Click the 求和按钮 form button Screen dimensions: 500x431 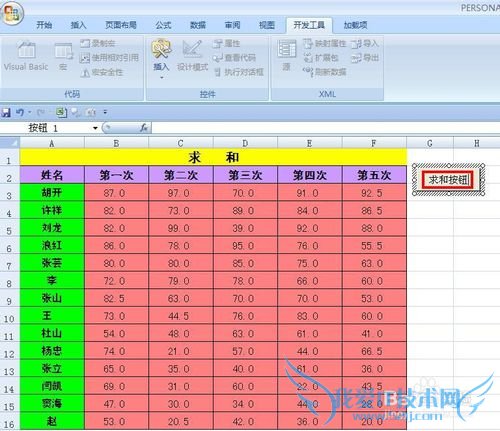point(448,180)
